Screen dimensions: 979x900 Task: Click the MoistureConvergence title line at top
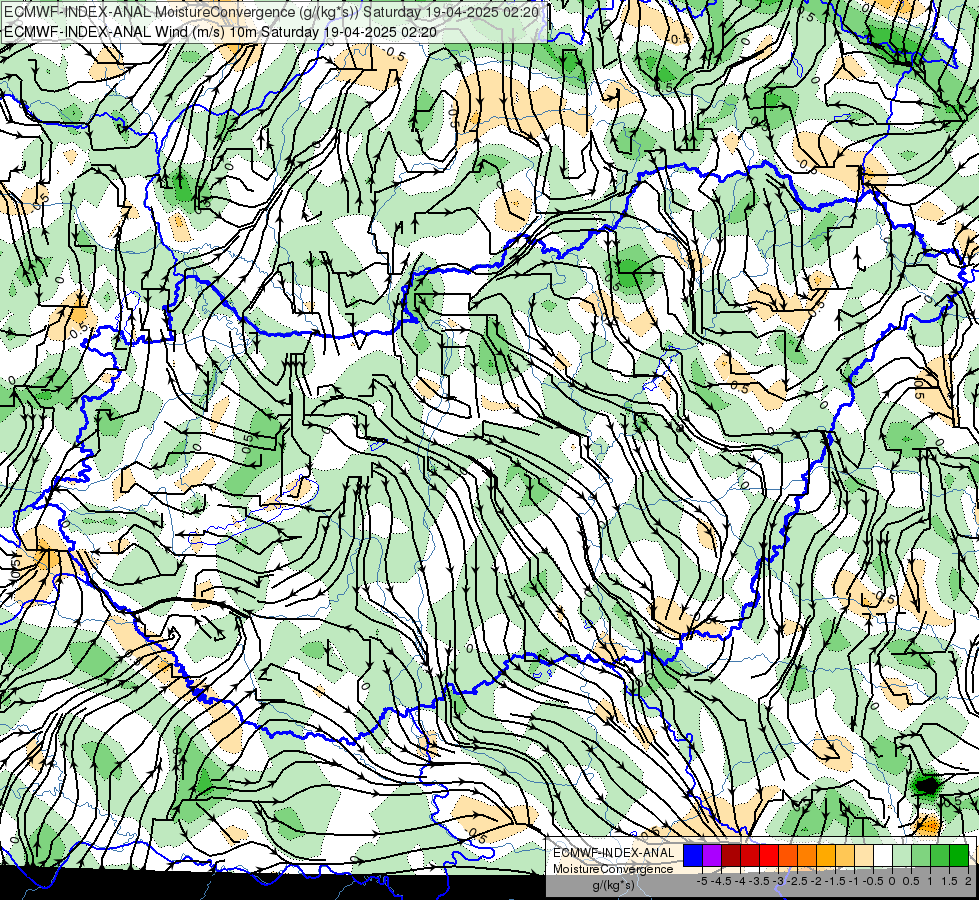click(x=271, y=12)
